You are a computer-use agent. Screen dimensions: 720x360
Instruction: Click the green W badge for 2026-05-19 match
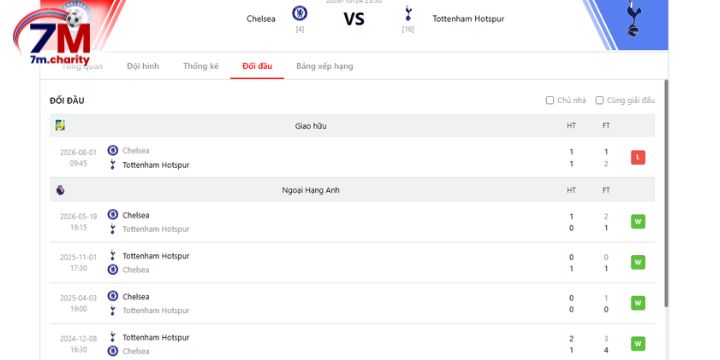[638, 222]
